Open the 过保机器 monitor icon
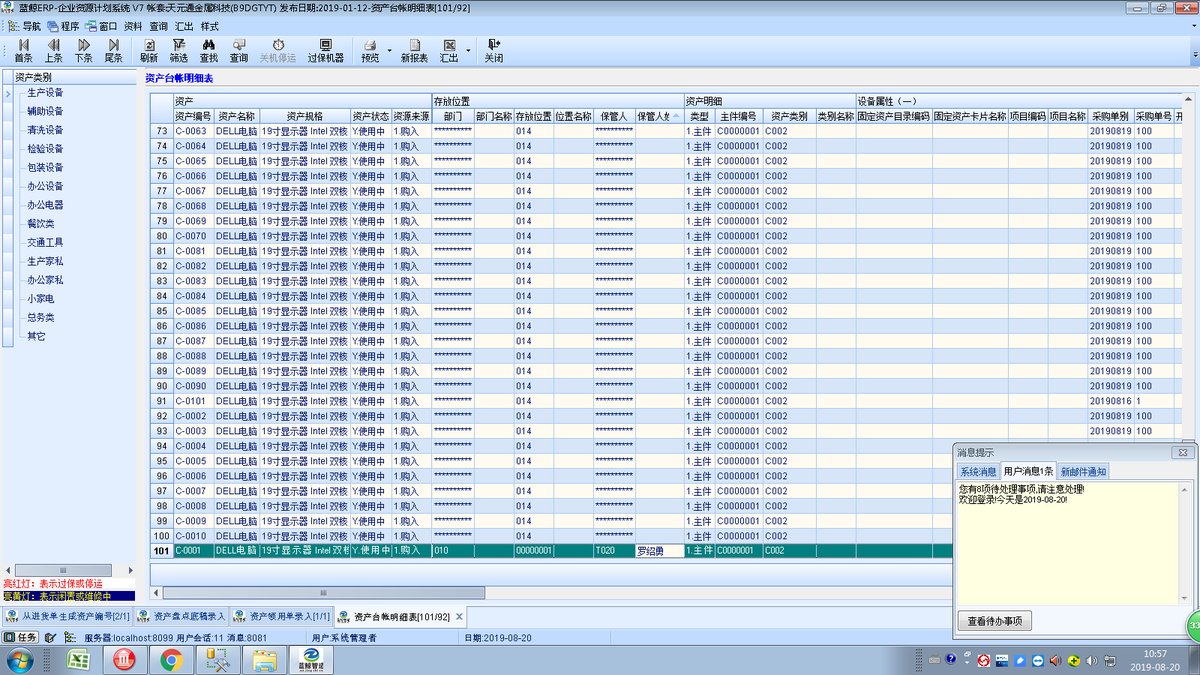 (325, 51)
